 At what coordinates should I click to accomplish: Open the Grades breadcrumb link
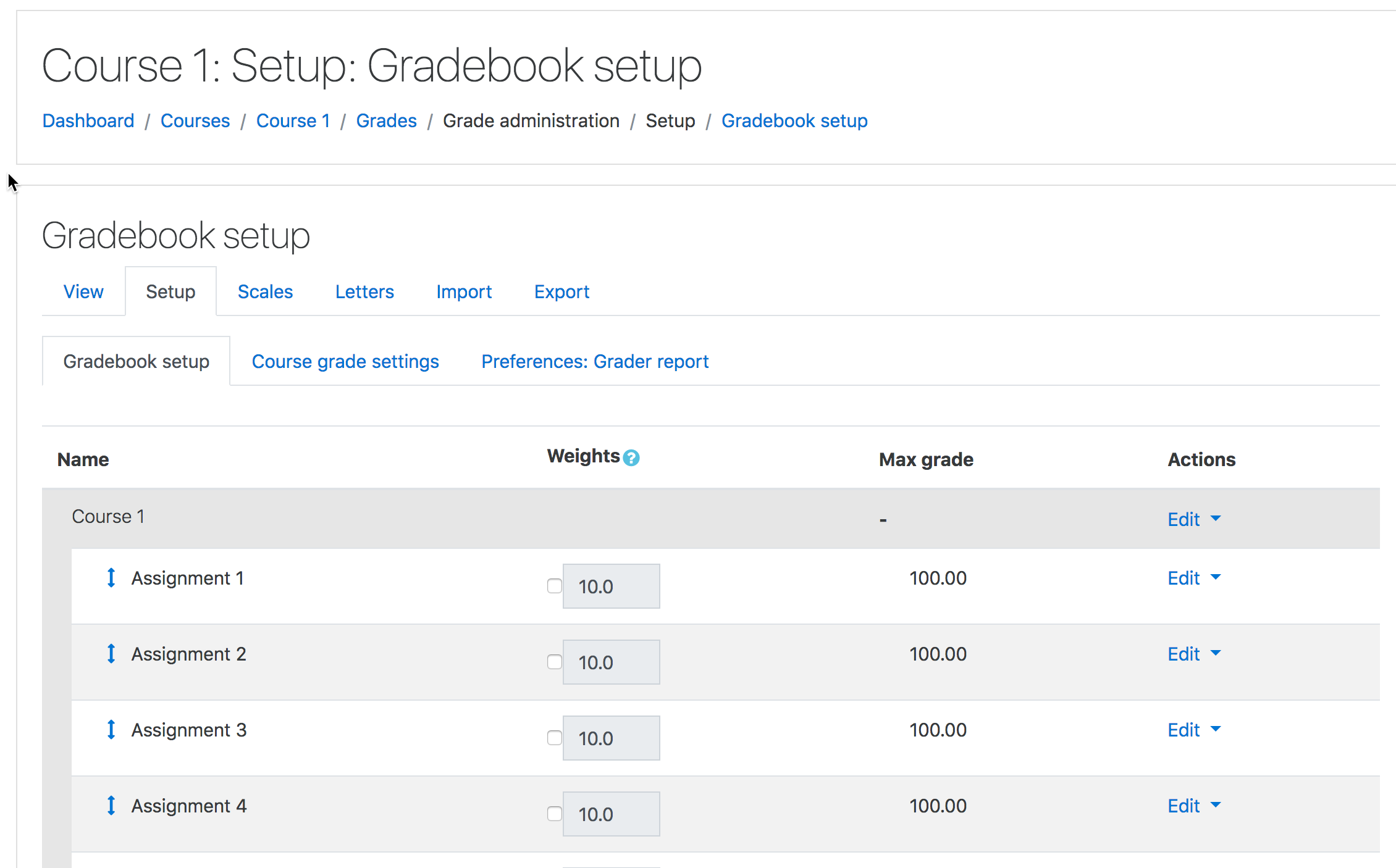[x=387, y=120]
